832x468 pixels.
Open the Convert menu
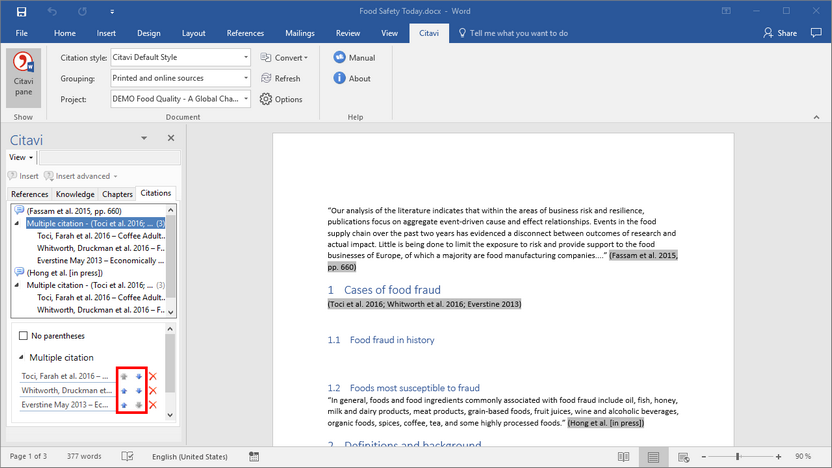(x=284, y=57)
